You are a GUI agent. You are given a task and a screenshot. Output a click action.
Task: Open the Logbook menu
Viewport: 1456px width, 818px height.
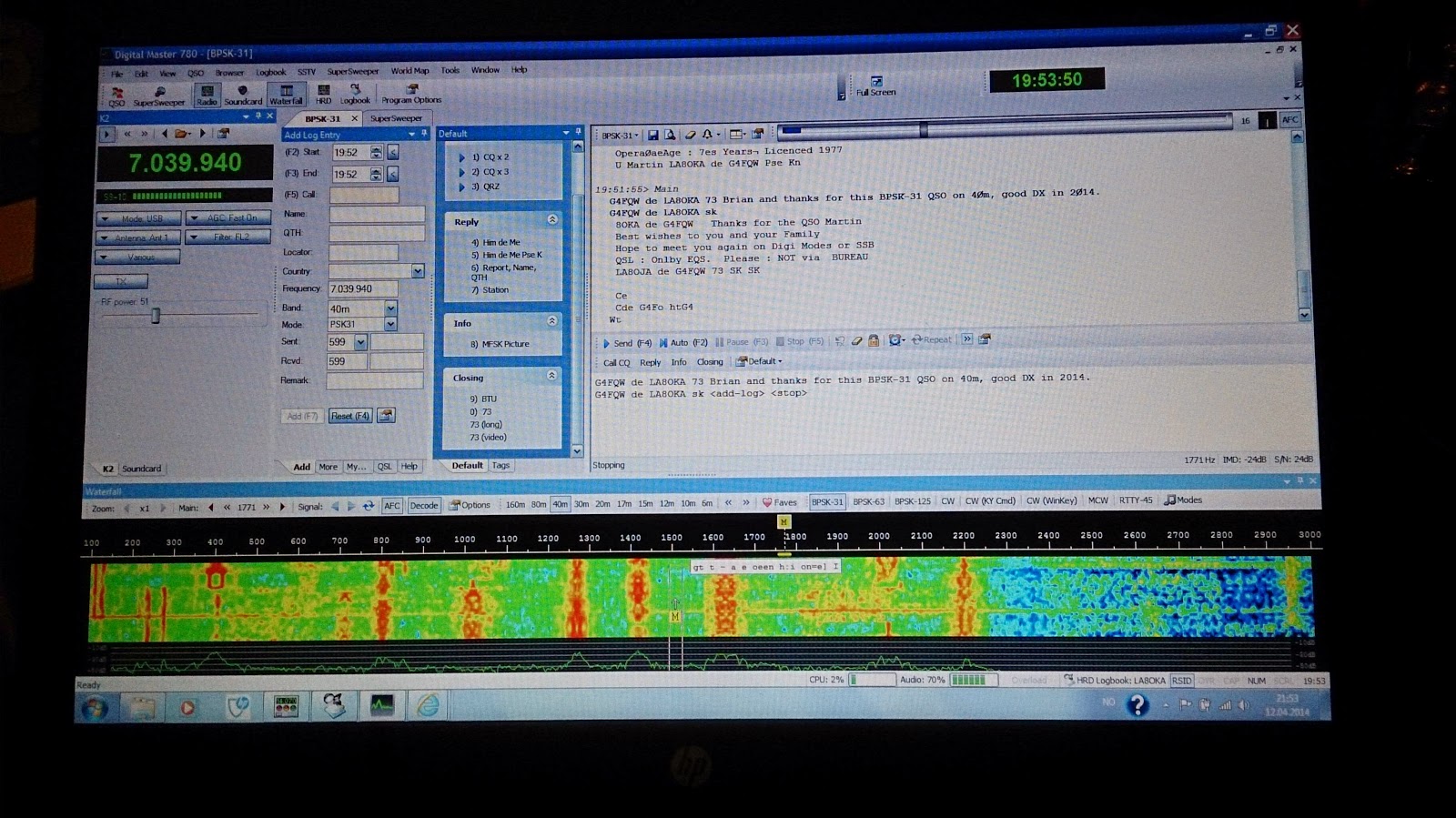point(270,72)
